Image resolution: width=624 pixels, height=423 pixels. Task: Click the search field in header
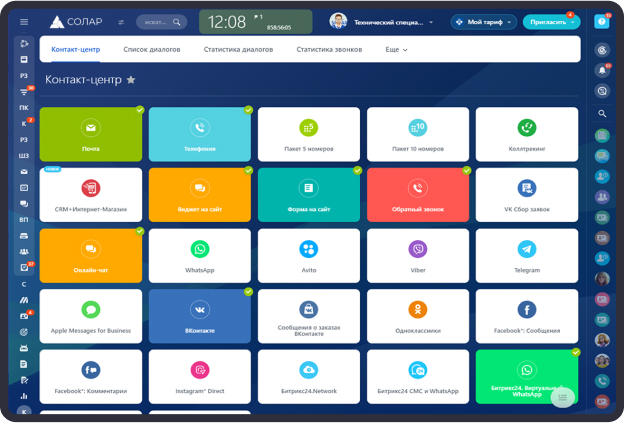pos(162,22)
